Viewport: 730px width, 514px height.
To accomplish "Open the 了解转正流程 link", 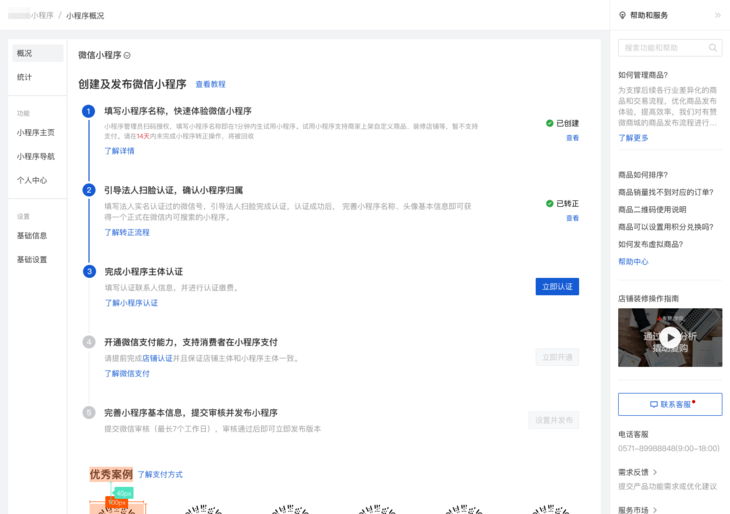I will click(127, 232).
